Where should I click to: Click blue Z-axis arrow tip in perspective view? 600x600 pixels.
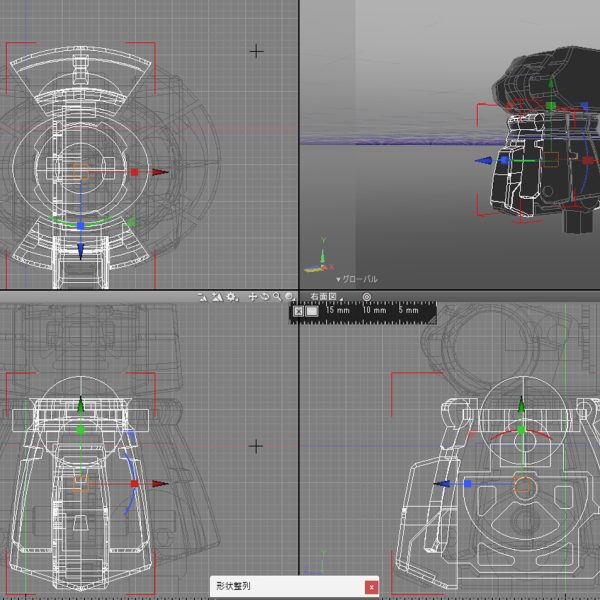click(x=483, y=161)
